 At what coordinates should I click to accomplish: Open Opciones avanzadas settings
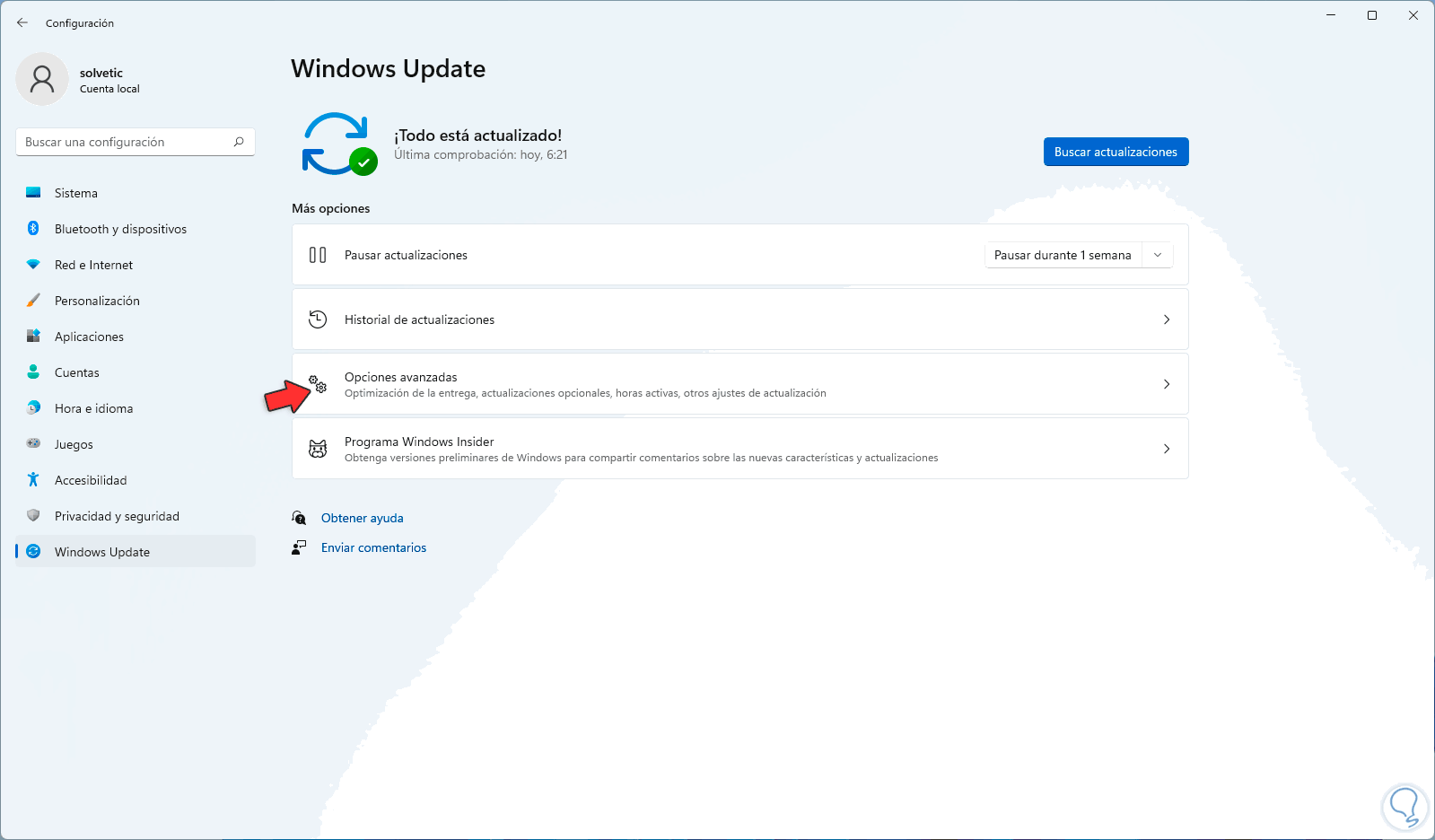tap(740, 384)
